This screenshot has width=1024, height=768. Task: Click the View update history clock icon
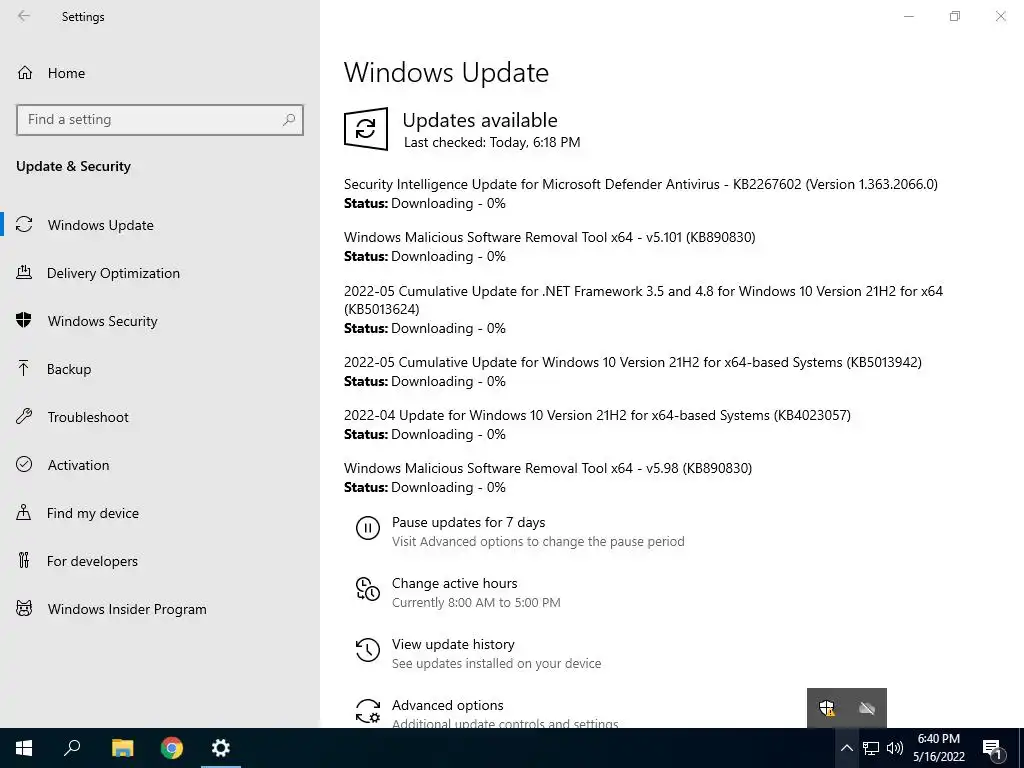click(368, 650)
